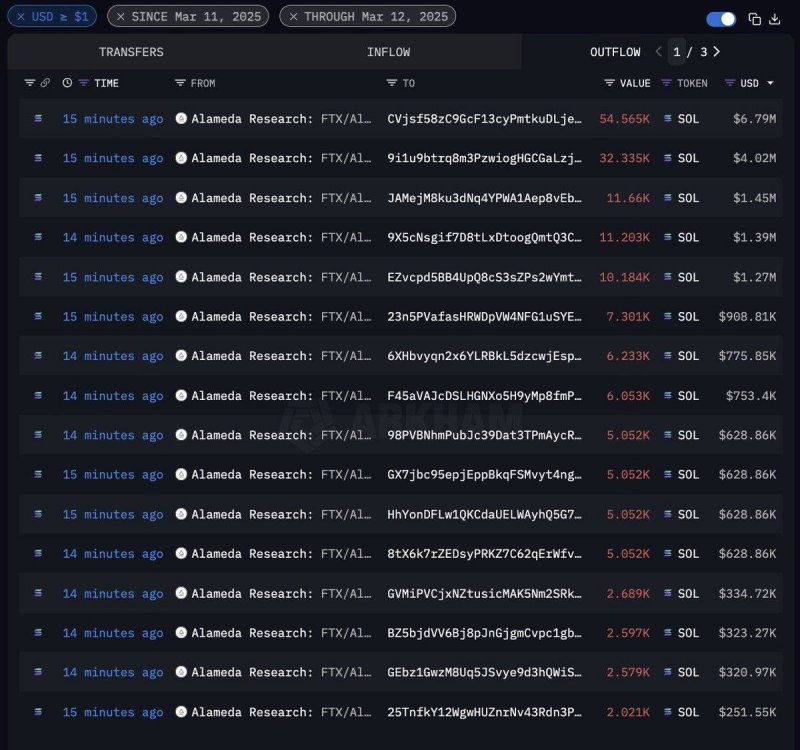The image size is (800, 750).
Task: Click the download icon in top right
Action: (775, 19)
